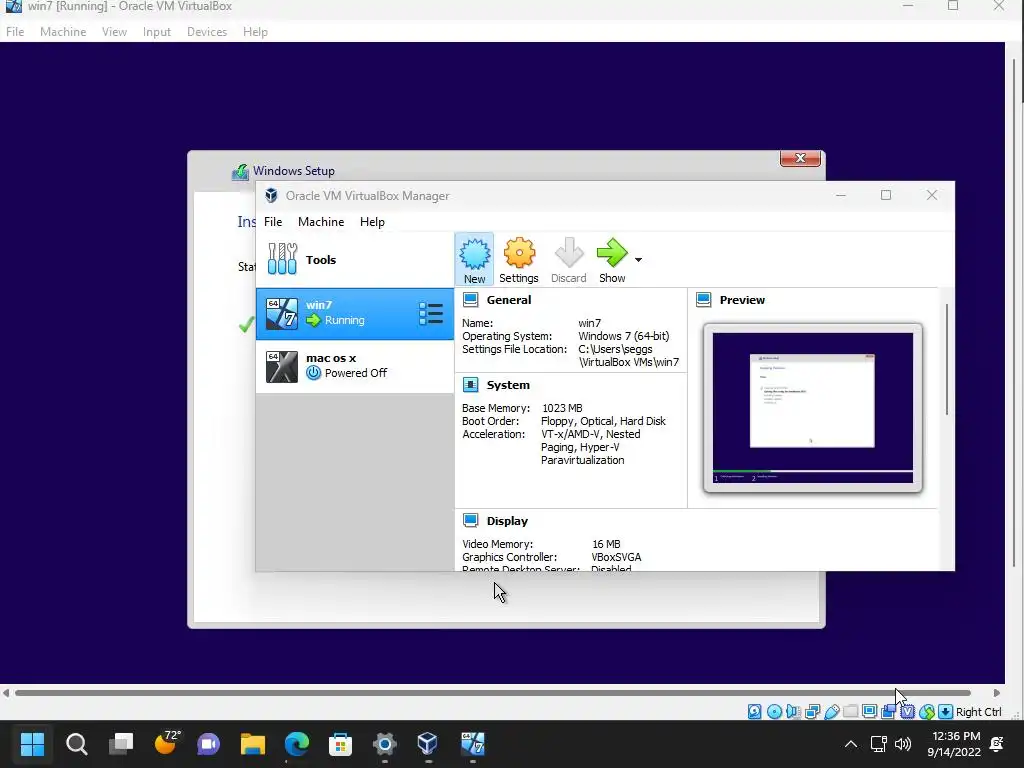
Task: Select the mac os x Powered Off machine
Action: point(355,366)
